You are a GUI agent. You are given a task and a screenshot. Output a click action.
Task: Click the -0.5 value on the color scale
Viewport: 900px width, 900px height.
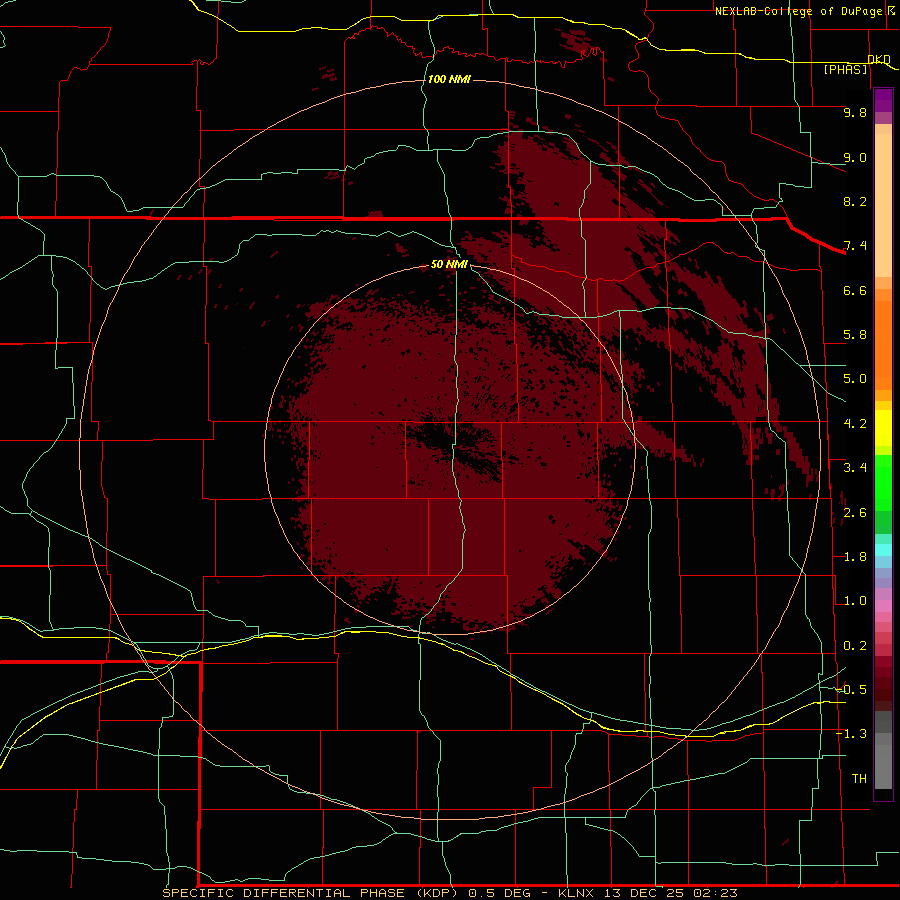point(852,689)
